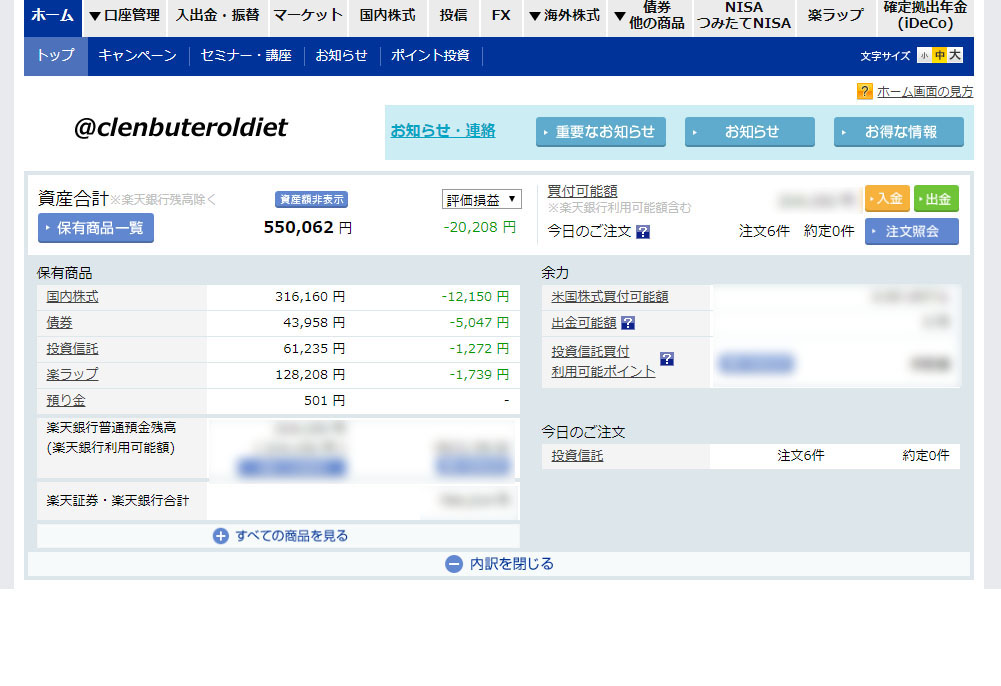Click the help icon beside 出金可能額
The width and height of the screenshot is (1001, 686).
pyautogui.click(x=628, y=324)
